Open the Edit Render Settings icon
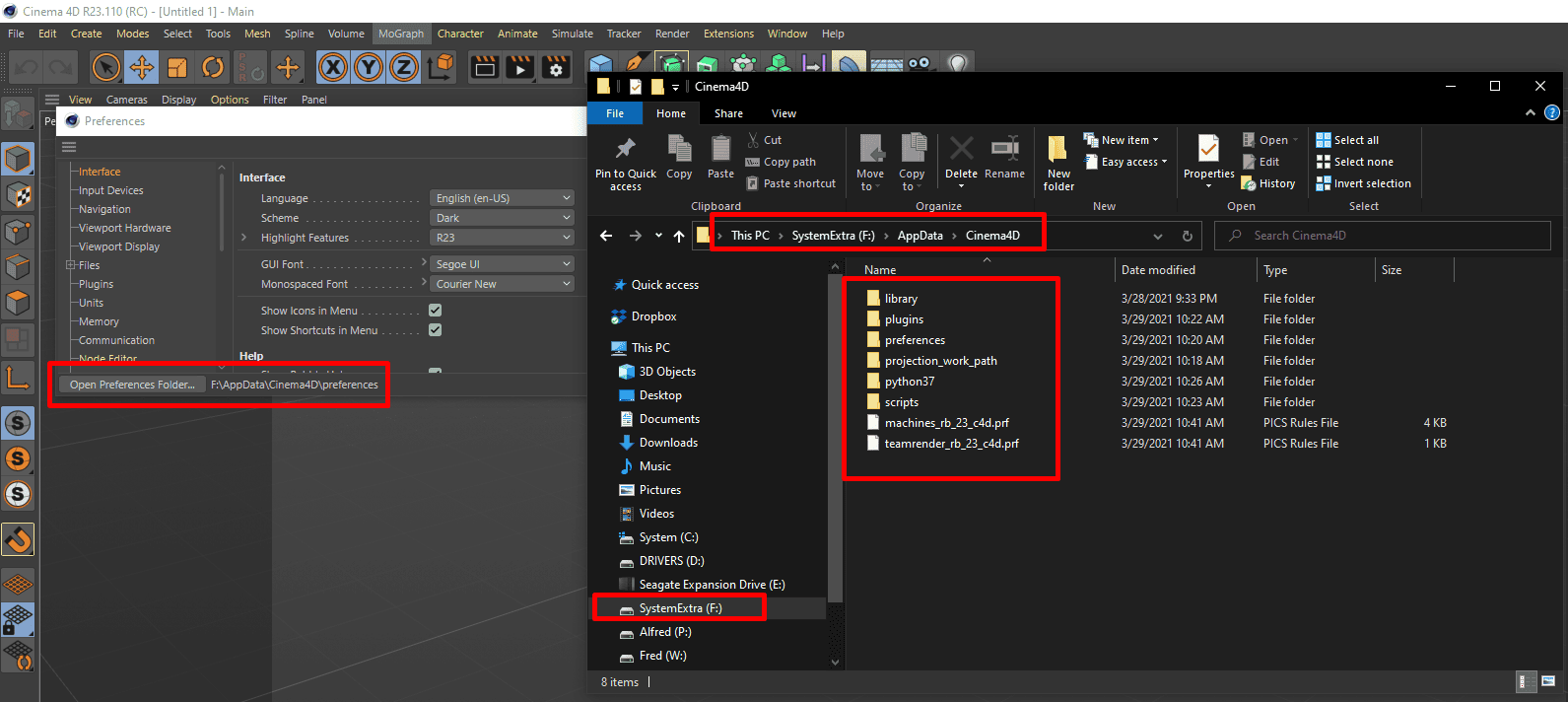1568x702 pixels. [556, 67]
